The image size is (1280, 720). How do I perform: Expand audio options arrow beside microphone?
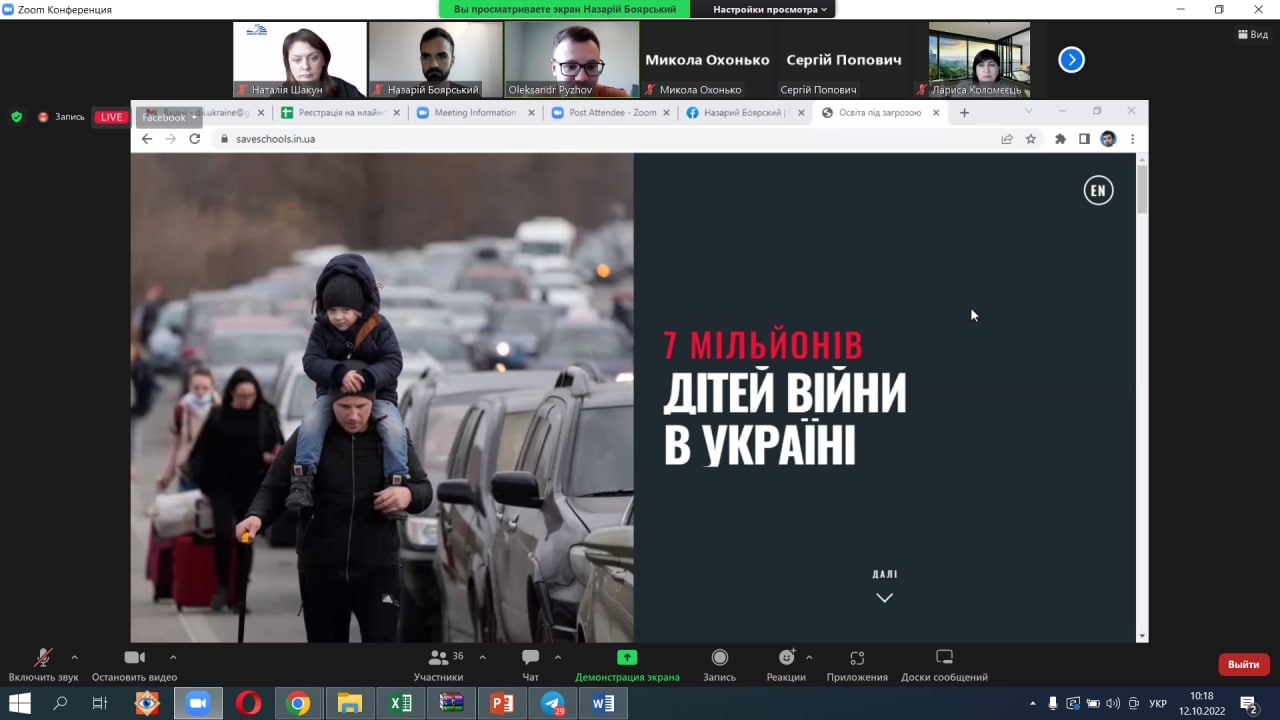(74, 657)
